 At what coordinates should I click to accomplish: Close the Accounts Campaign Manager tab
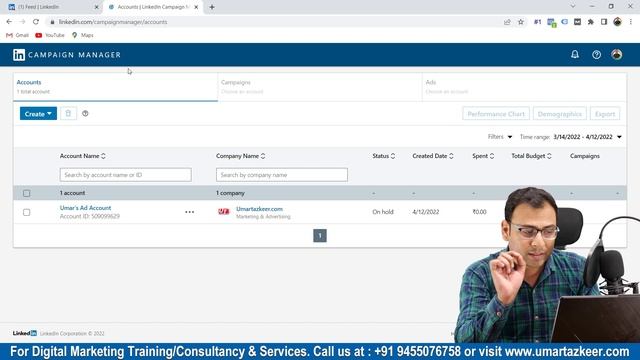click(x=196, y=7)
